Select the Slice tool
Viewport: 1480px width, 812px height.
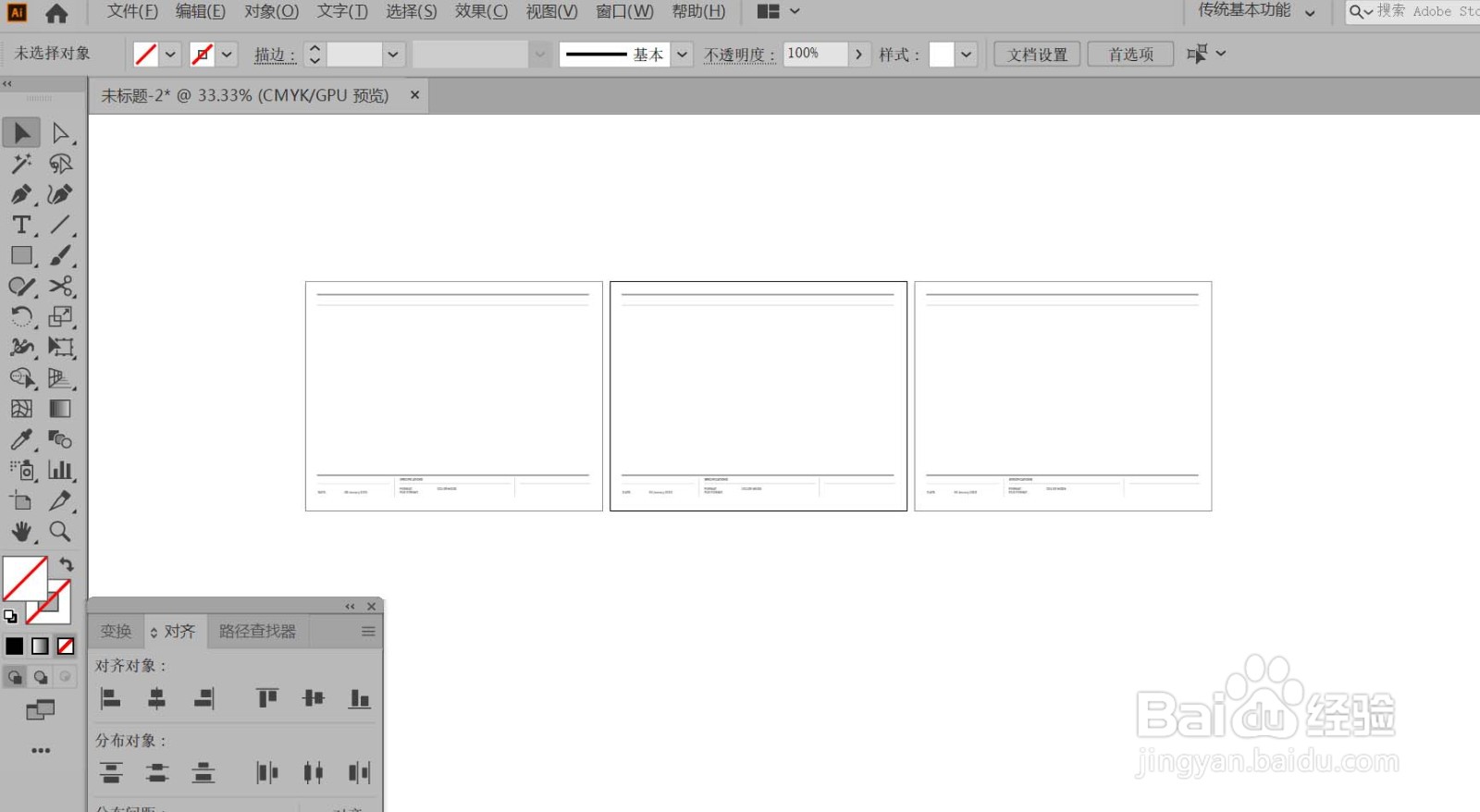61,500
